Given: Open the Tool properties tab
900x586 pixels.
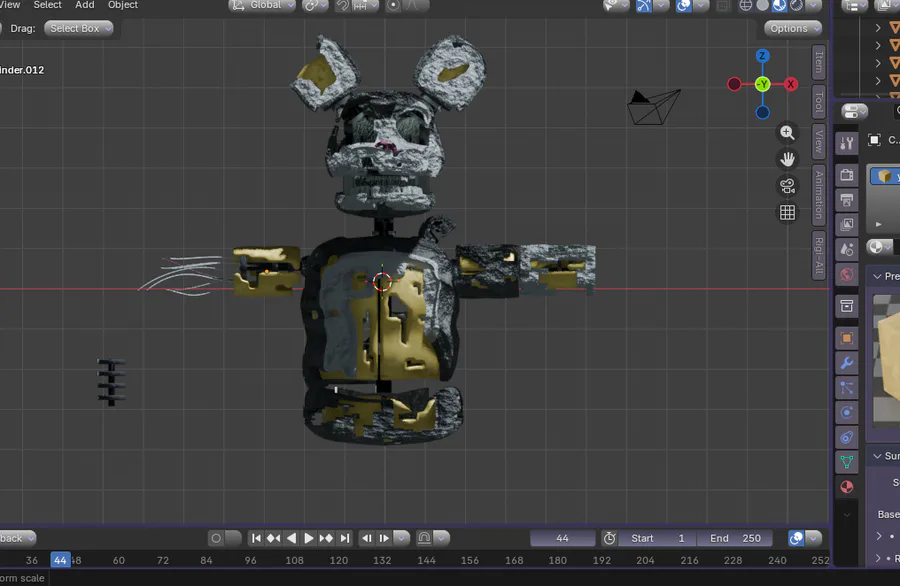Looking at the screenshot, I should [x=847, y=143].
